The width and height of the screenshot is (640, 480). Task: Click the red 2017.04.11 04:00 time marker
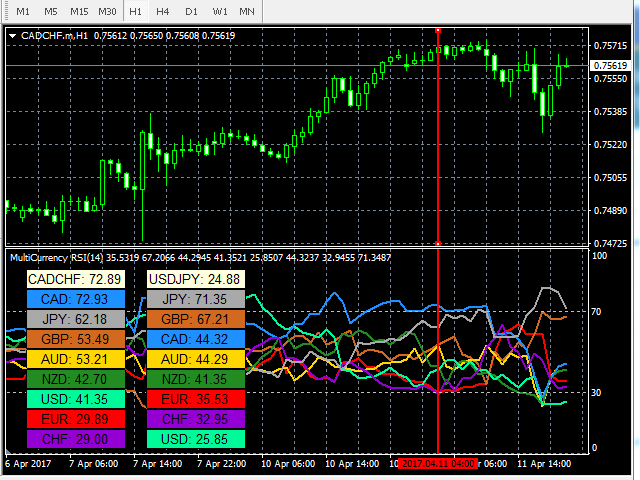438,464
